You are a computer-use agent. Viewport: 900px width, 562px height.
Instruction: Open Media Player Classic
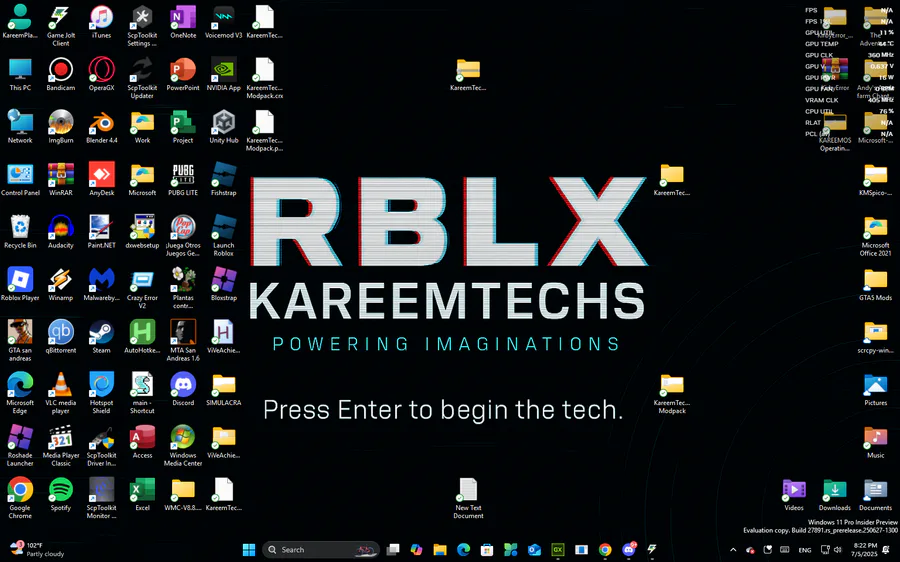click(x=61, y=446)
